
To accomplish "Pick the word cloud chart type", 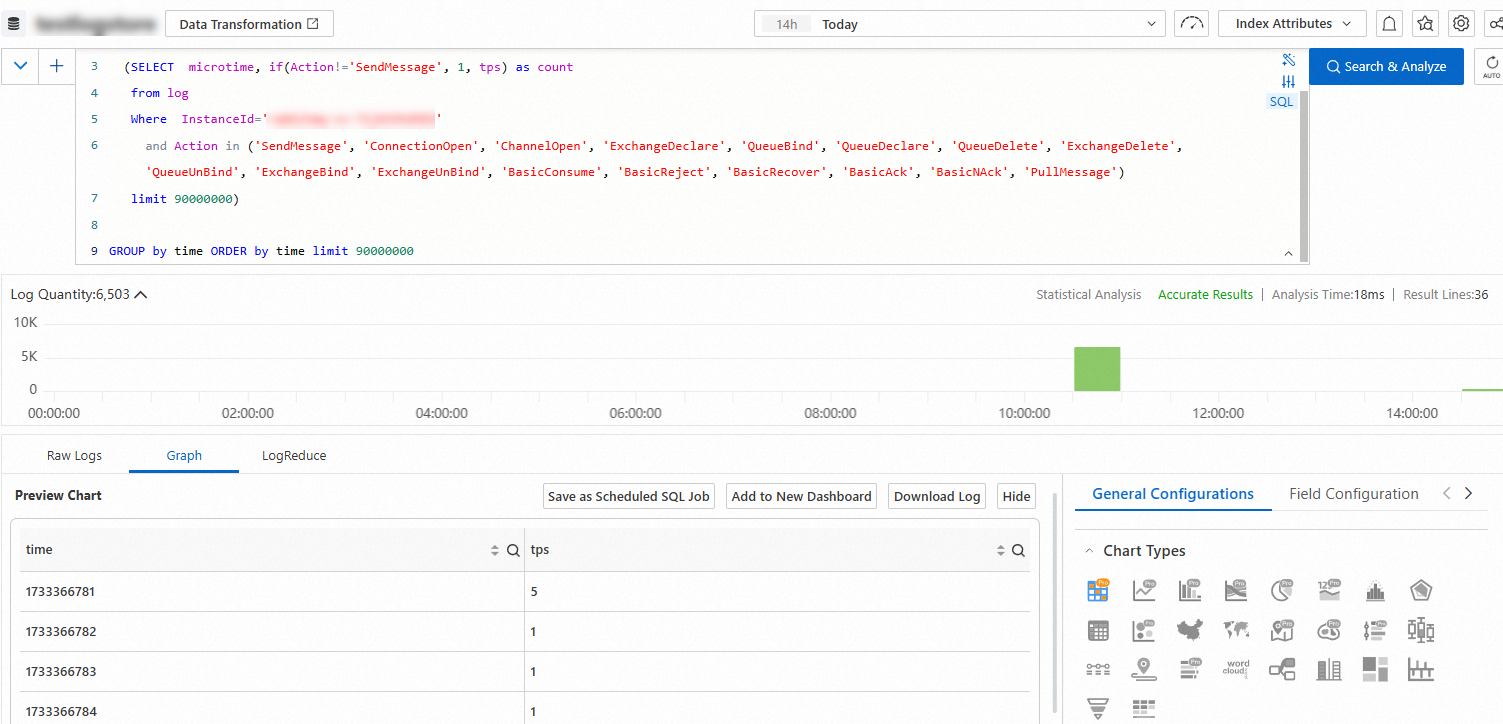I will click(x=1236, y=670).
